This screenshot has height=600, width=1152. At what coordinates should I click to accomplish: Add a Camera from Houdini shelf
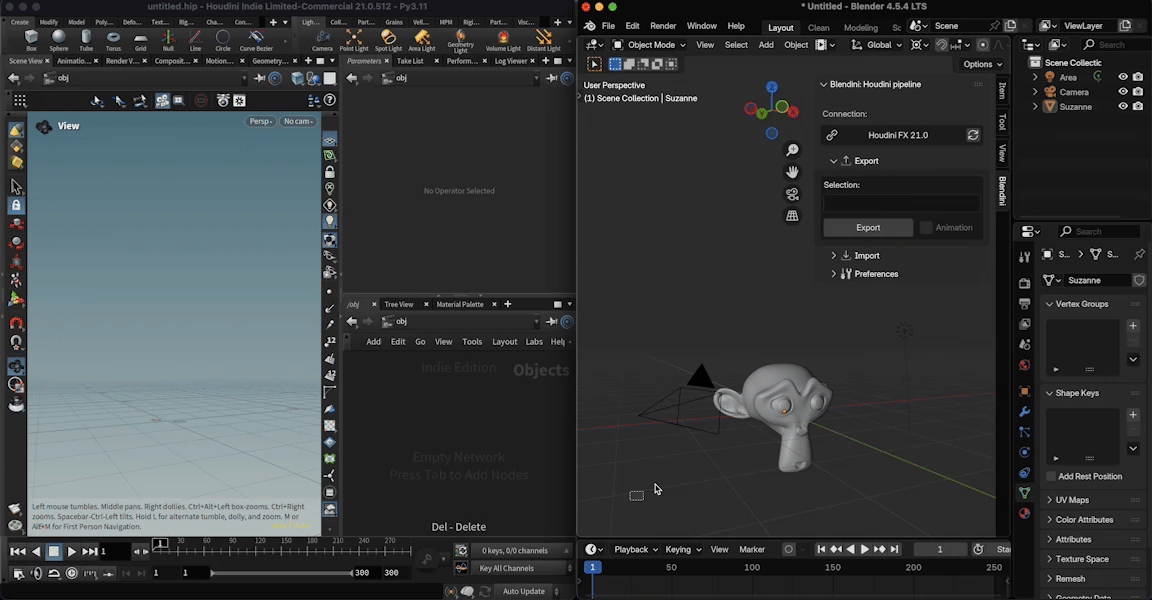(x=322, y=40)
